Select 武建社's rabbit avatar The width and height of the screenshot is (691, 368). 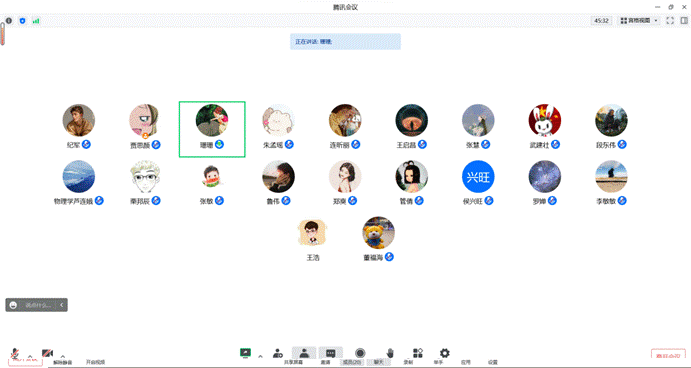click(x=545, y=120)
